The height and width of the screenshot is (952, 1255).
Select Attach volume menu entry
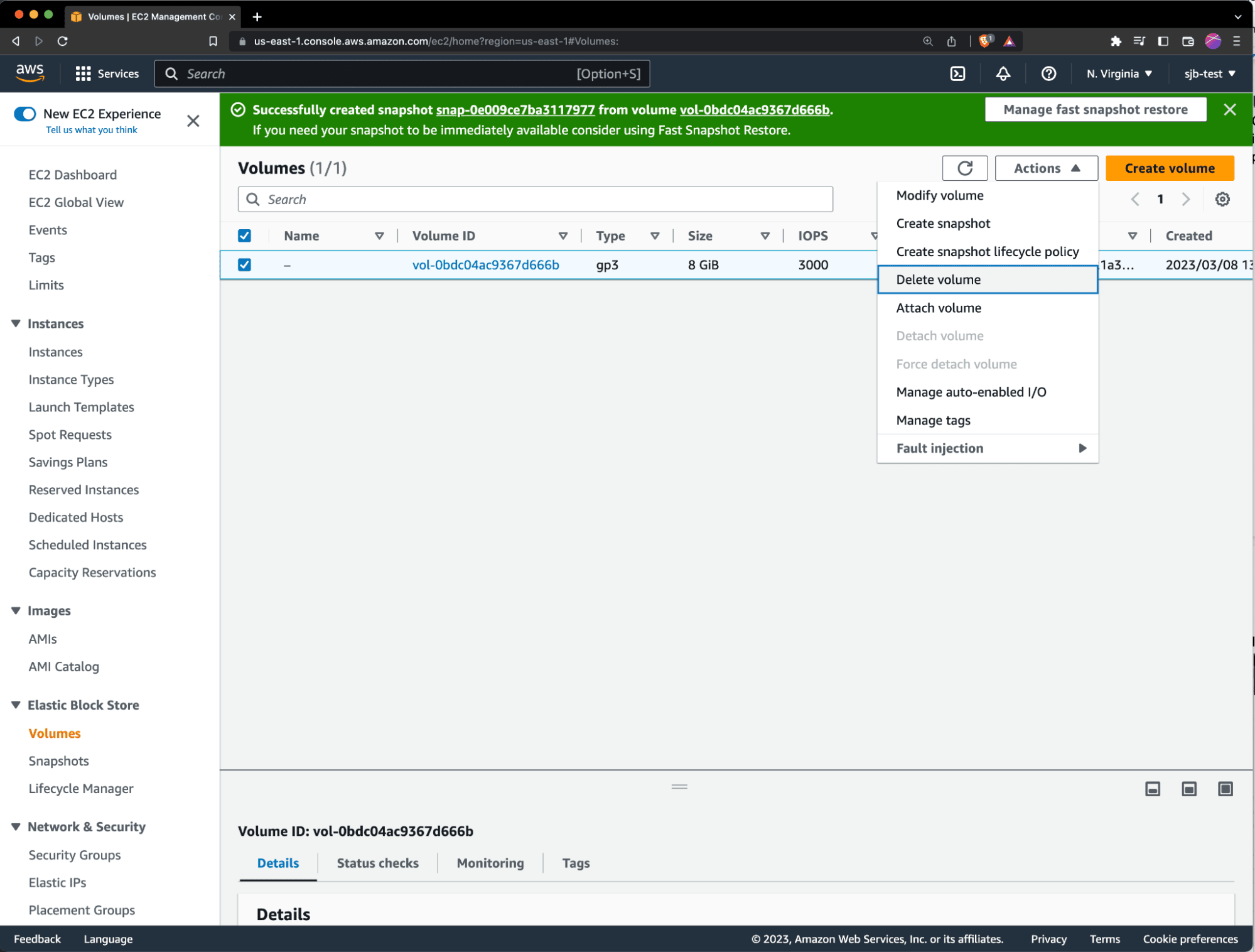click(988, 308)
